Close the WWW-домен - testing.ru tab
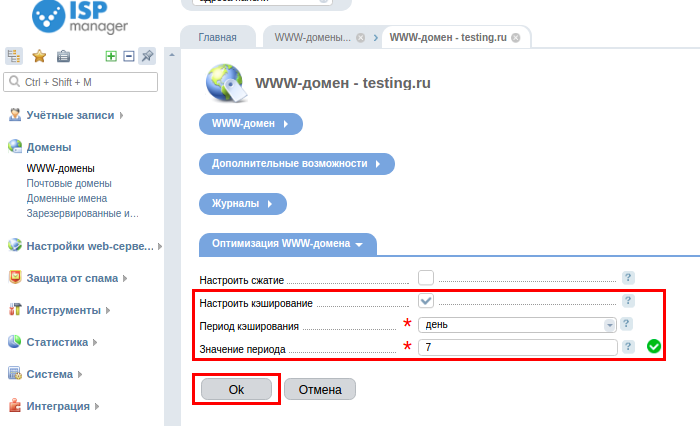Screen dimensions: 700x426 (x=516, y=38)
